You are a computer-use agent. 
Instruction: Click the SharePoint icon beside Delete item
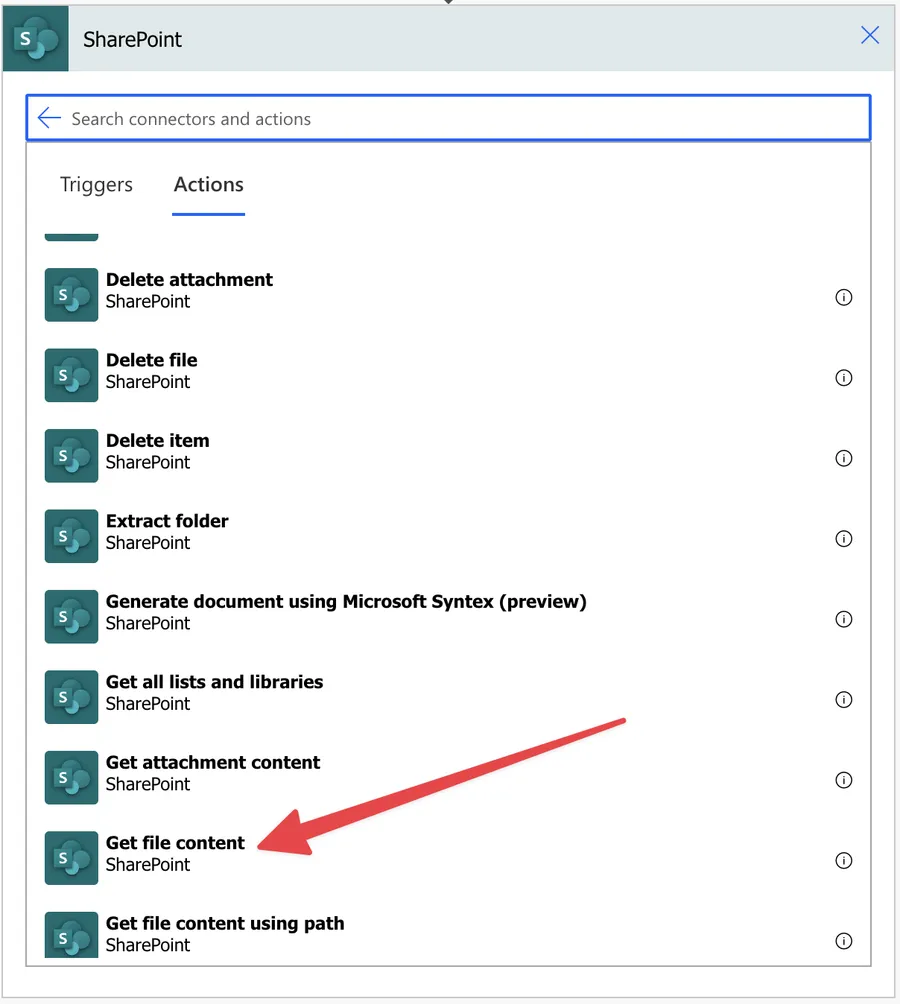coord(70,455)
